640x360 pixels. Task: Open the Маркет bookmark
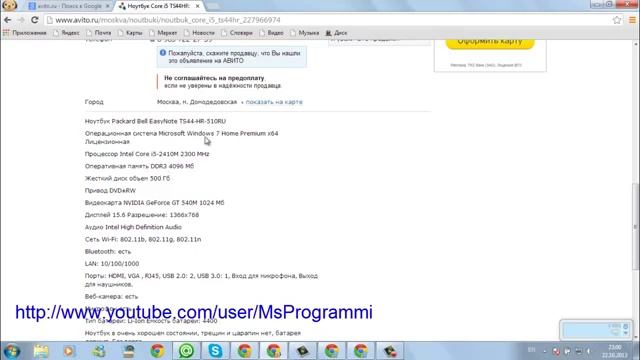click(x=163, y=33)
